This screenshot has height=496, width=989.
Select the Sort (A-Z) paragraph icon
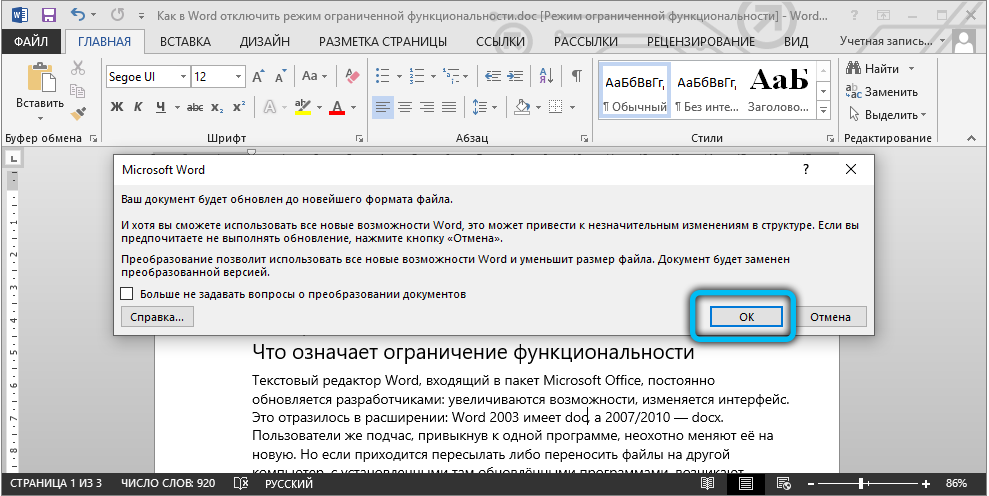pos(547,77)
